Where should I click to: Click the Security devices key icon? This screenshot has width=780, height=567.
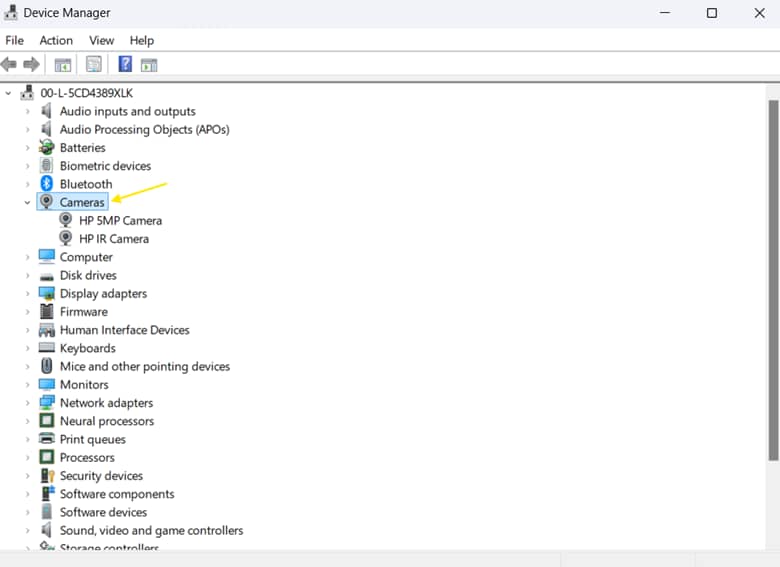tap(47, 475)
